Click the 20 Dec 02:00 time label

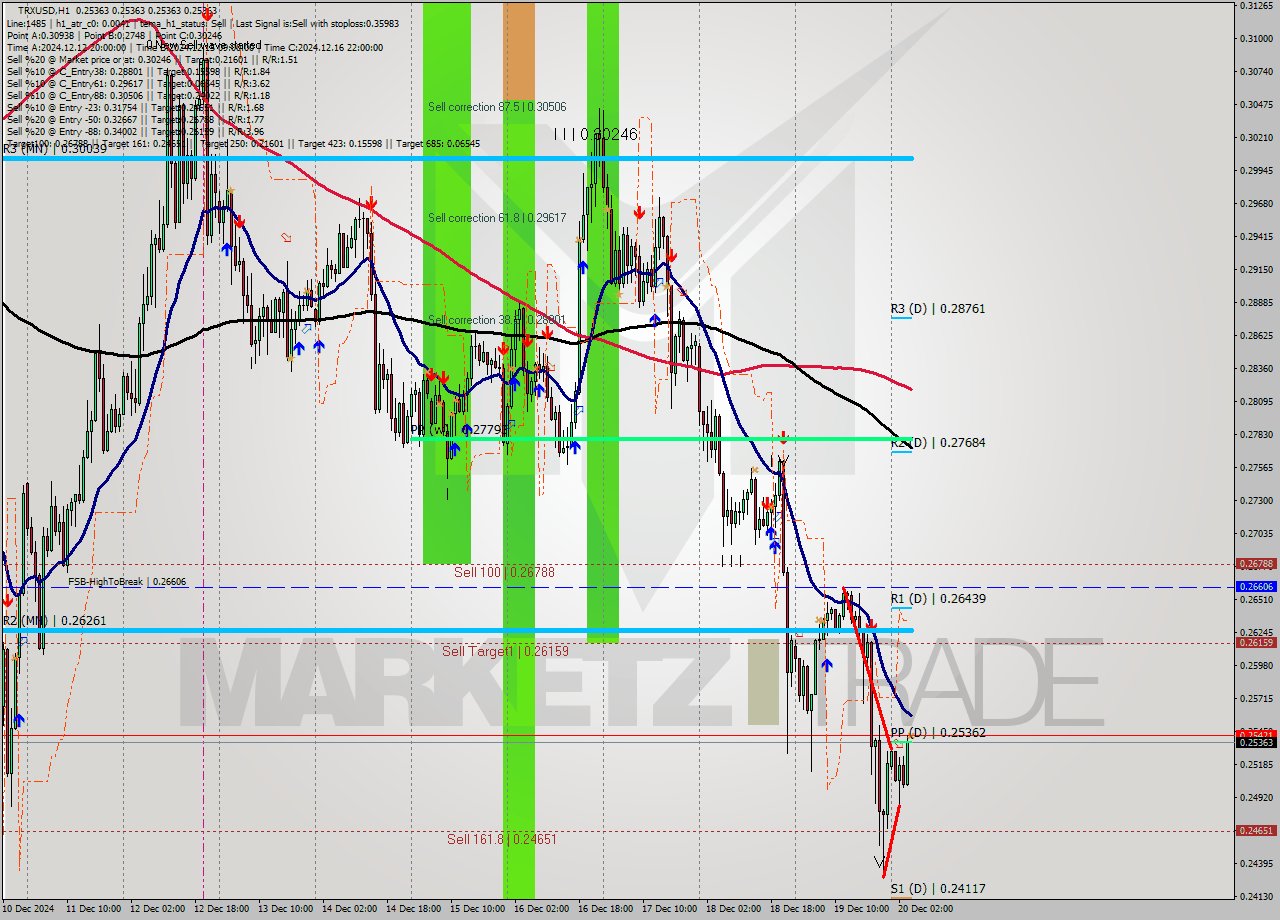(925, 909)
